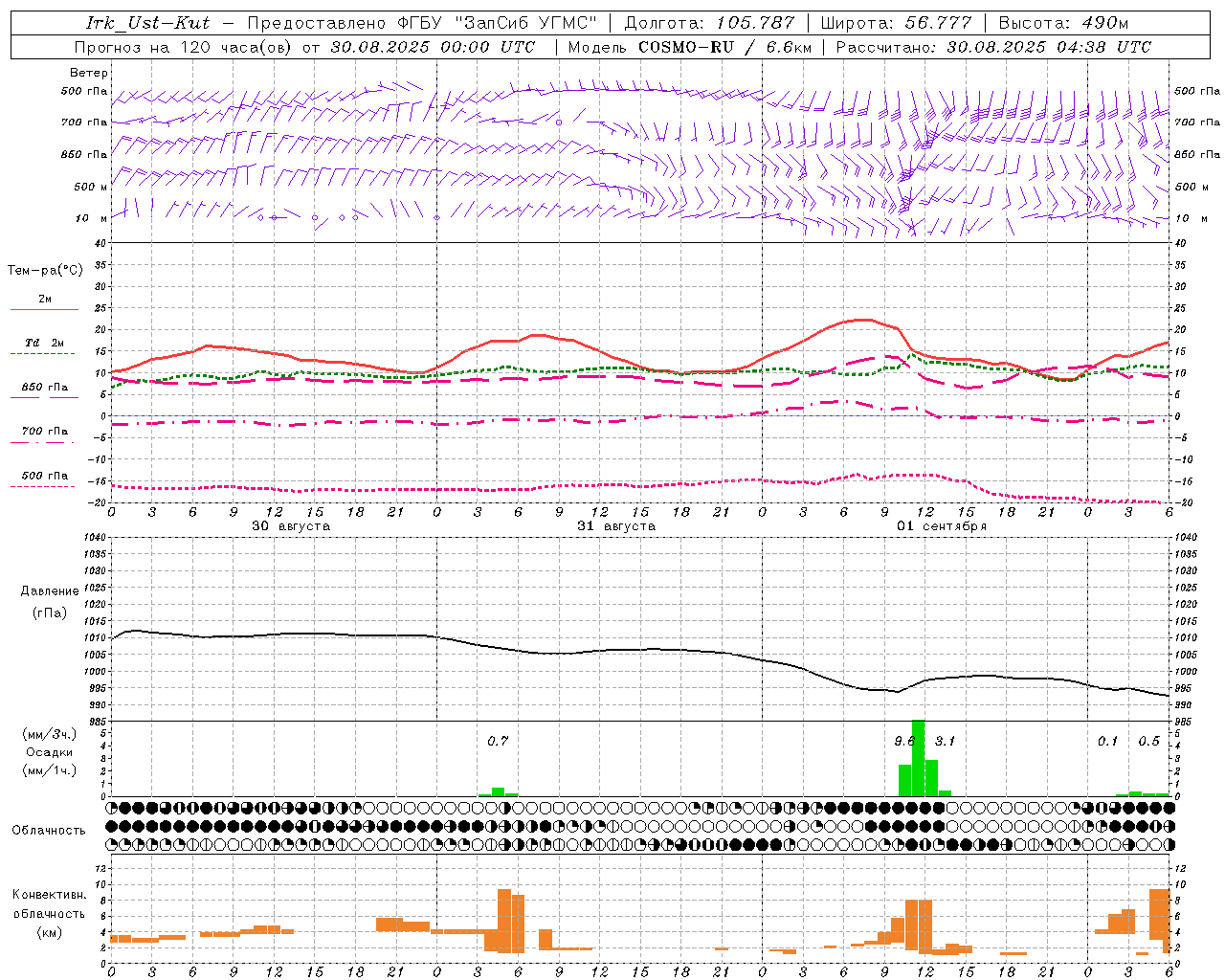Click the "Td 2м" dew point legend entry
The width and height of the screenshot is (1225, 980).
pyautogui.click(x=45, y=343)
